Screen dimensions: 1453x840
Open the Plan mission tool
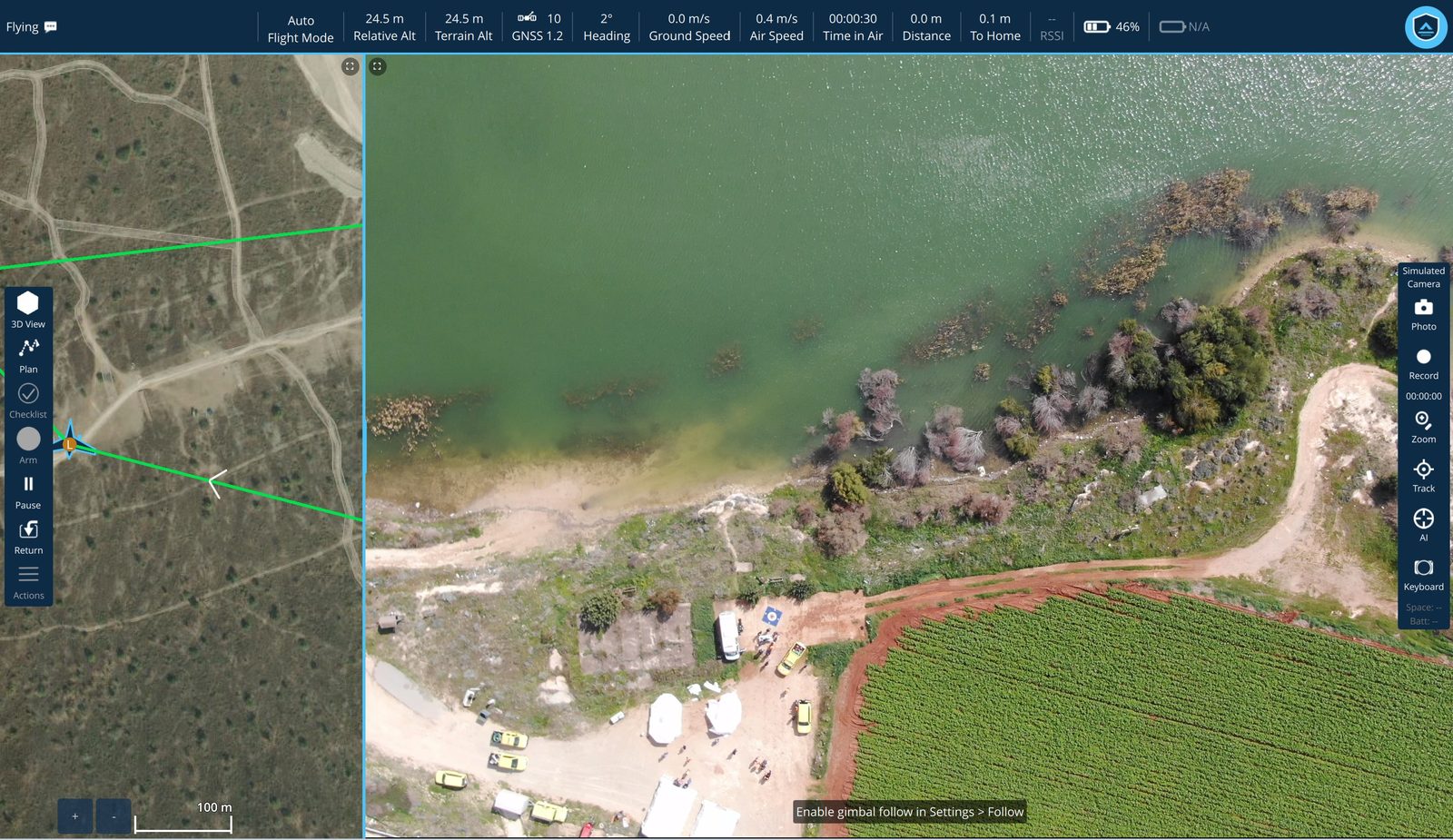(x=28, y=355)
